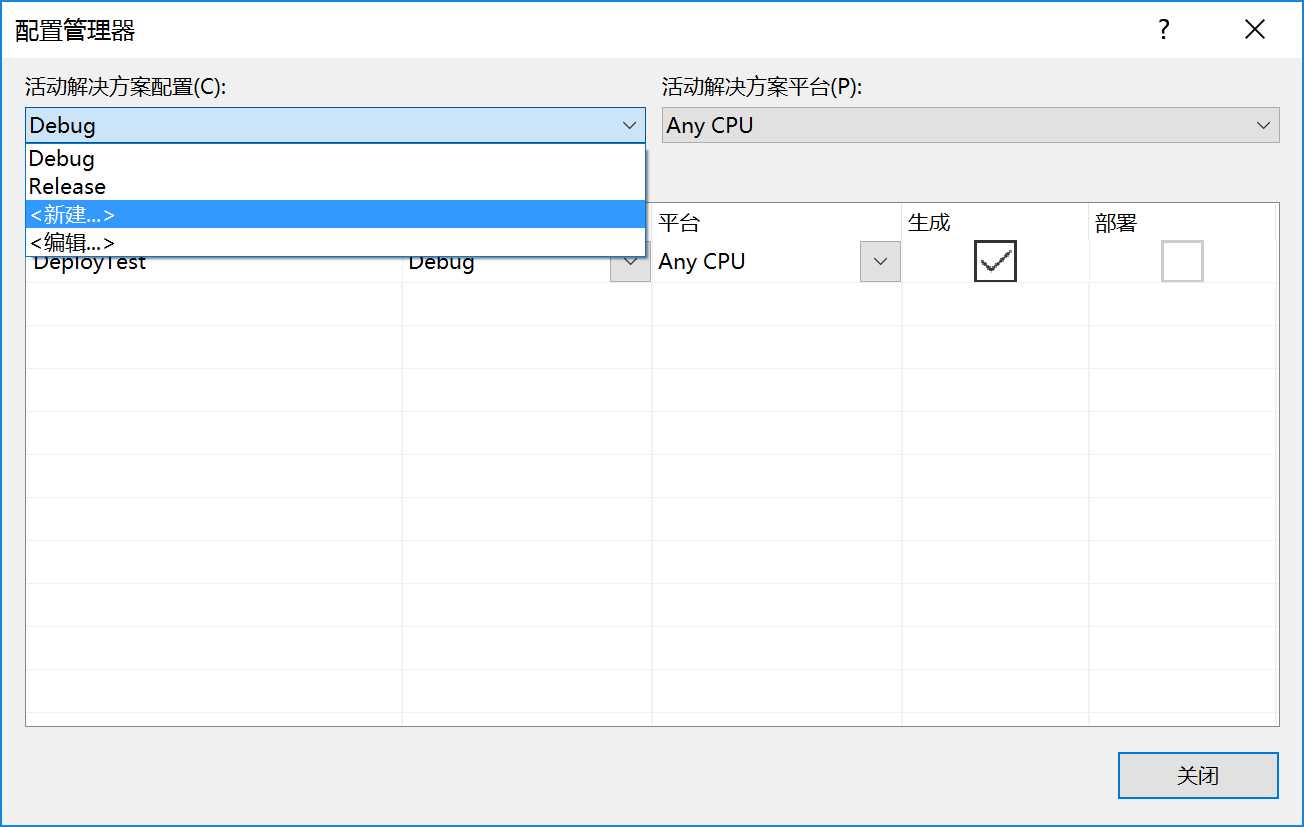Click the 关闭 button
Image resolution: width=1304 pixels, height=827 pixels.
point(1198,775)
